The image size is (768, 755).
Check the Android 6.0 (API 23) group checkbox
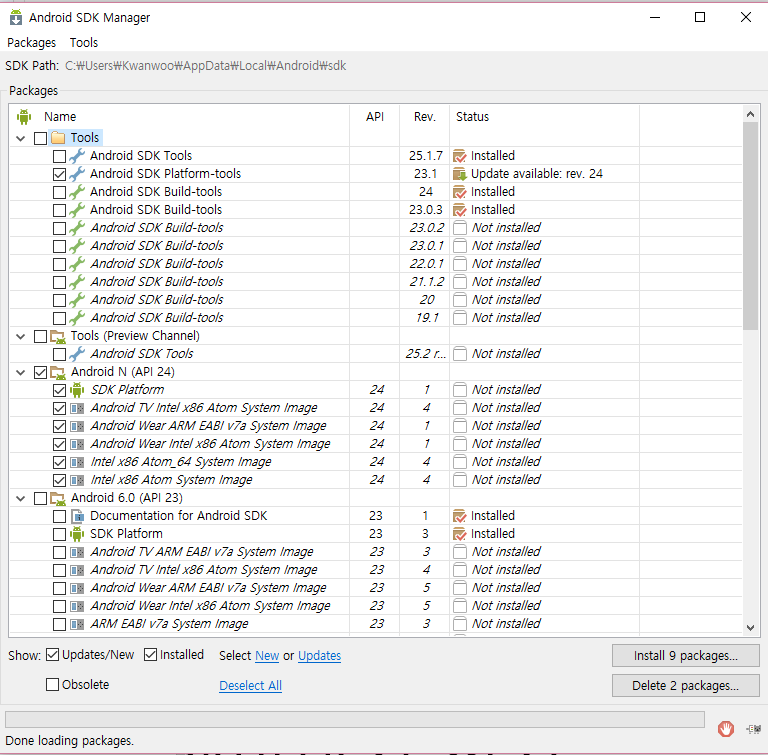point(41,499)
